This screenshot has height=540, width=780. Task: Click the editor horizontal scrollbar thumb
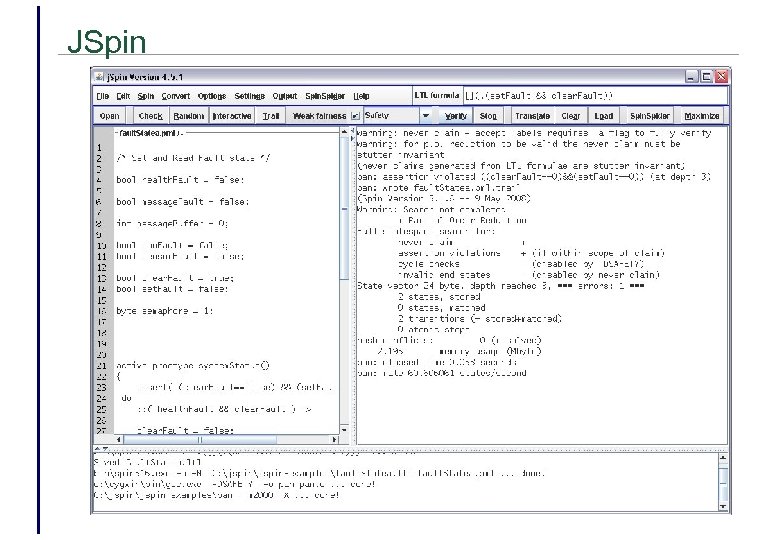click(x=199, y=440)
